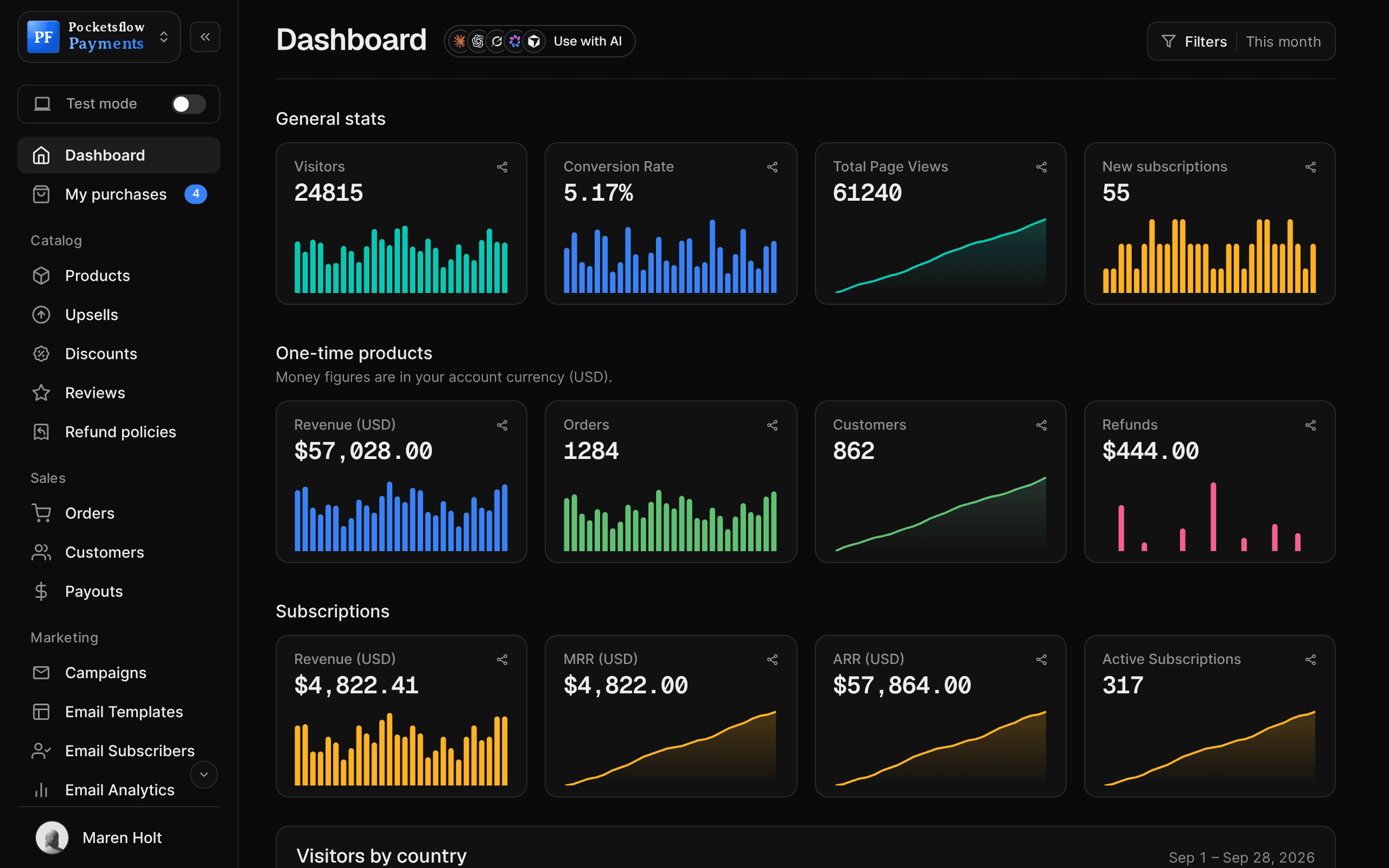Image resolution: width=1389 pixels, height=868 pixels.
Task: Click the Claude starburst AI icon
Action: [459, 41]
